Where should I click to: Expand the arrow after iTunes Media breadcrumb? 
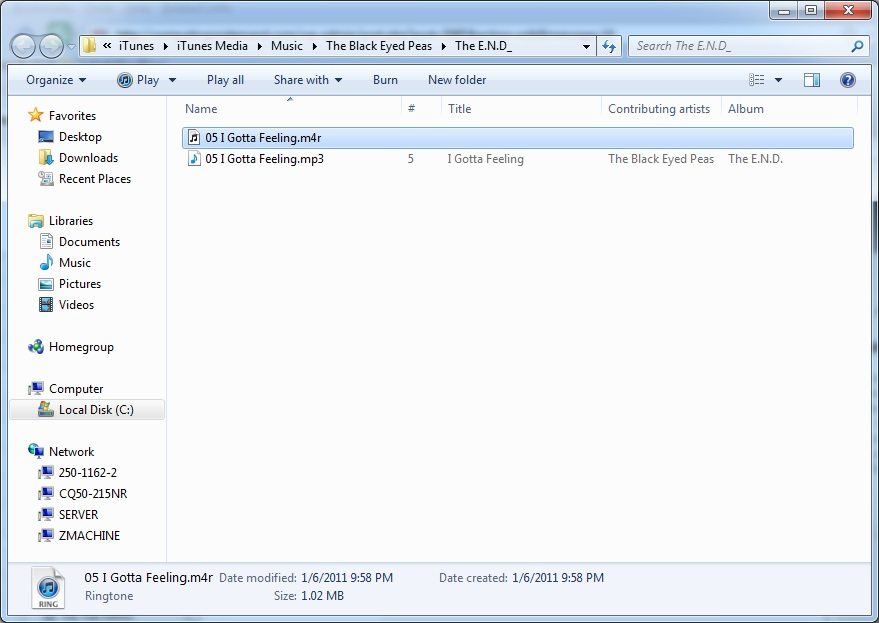click(260, 47)
